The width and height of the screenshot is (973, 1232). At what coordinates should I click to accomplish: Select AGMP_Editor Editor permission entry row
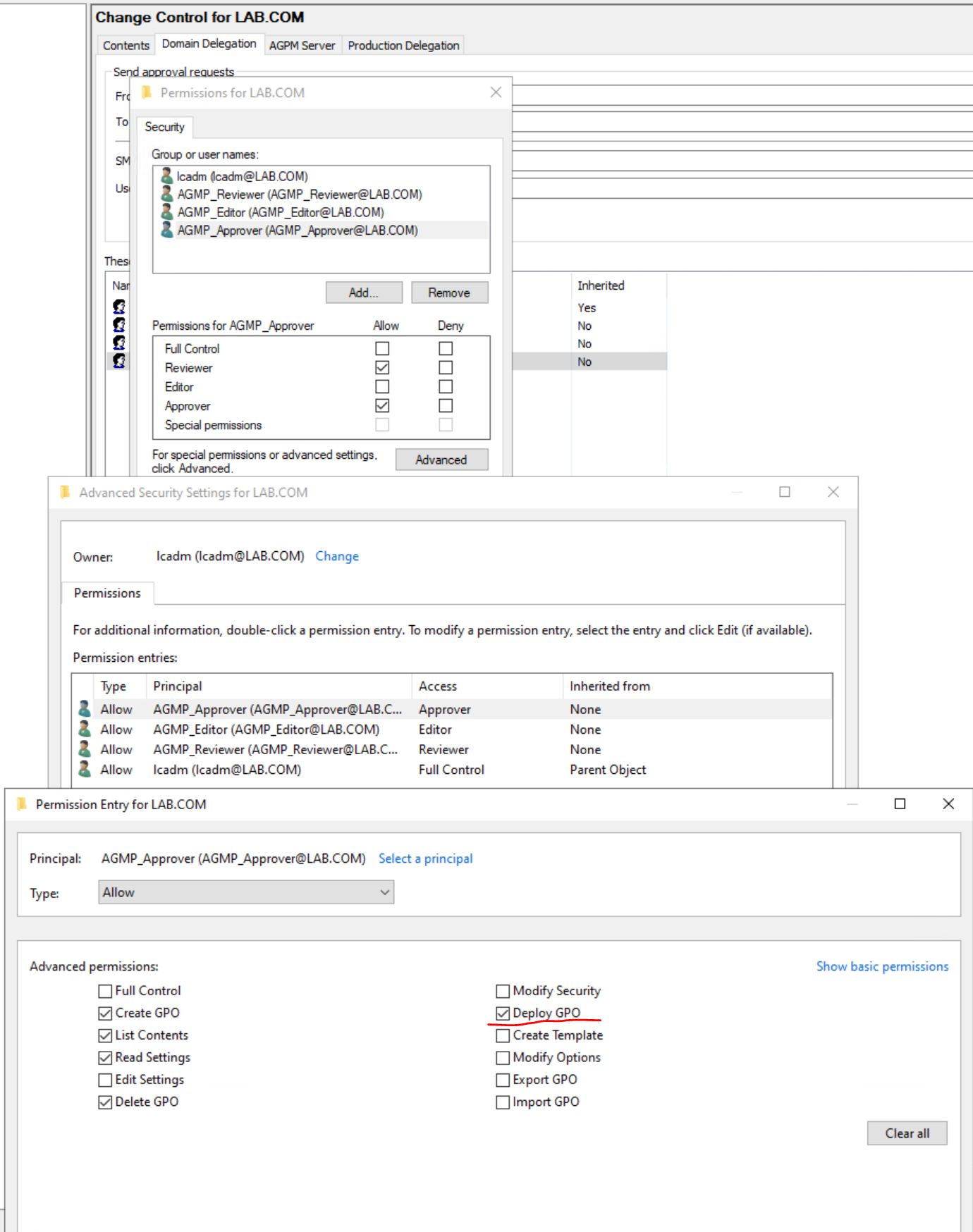452,729
